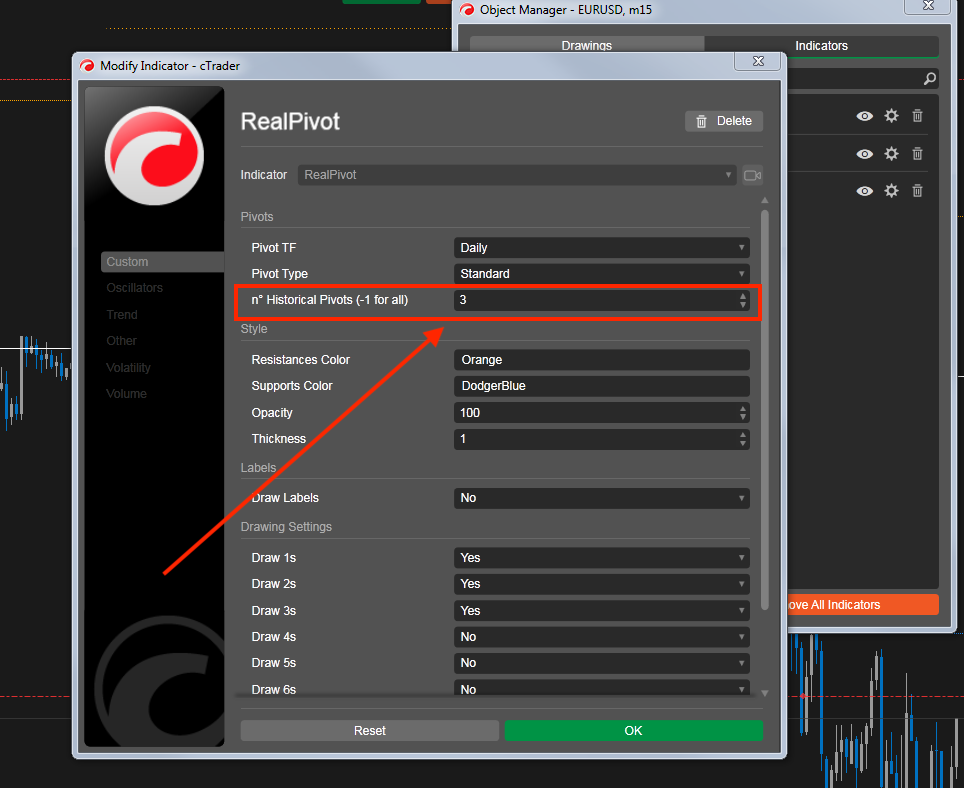Open the Draw Labels dropdown
The width and height of the screenshot is (964, 788).
tap(601, 498)
